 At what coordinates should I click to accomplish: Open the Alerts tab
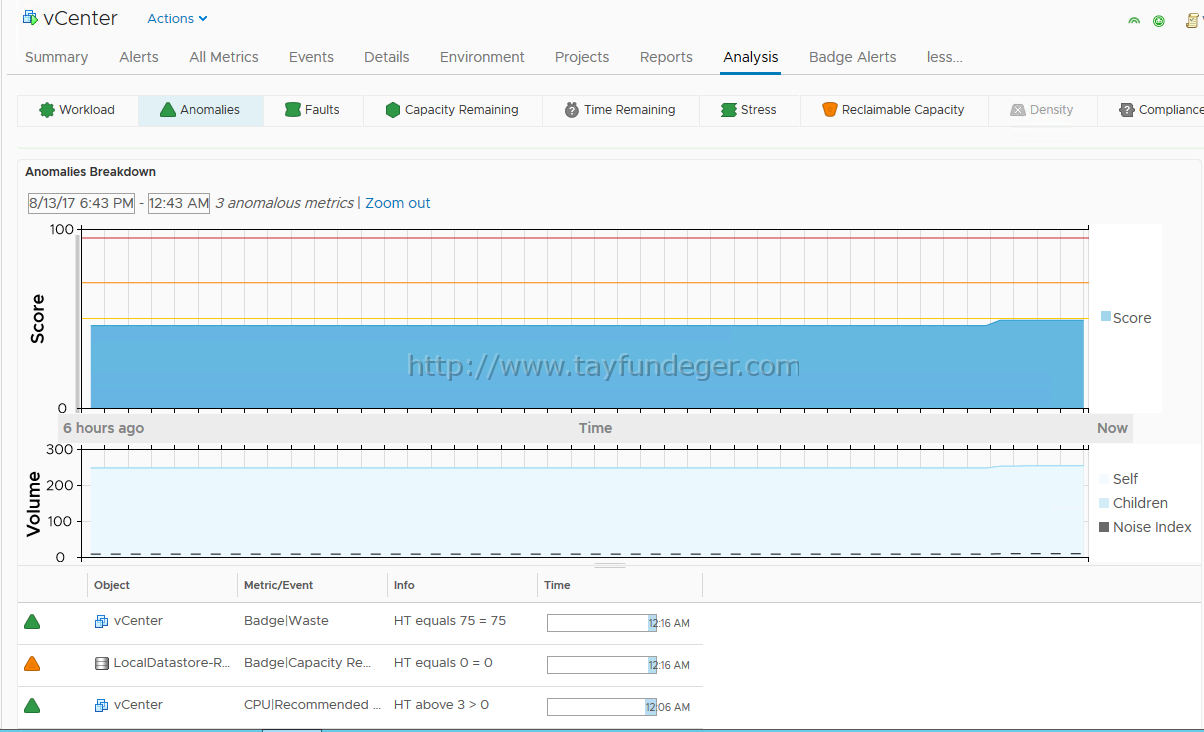139,57
